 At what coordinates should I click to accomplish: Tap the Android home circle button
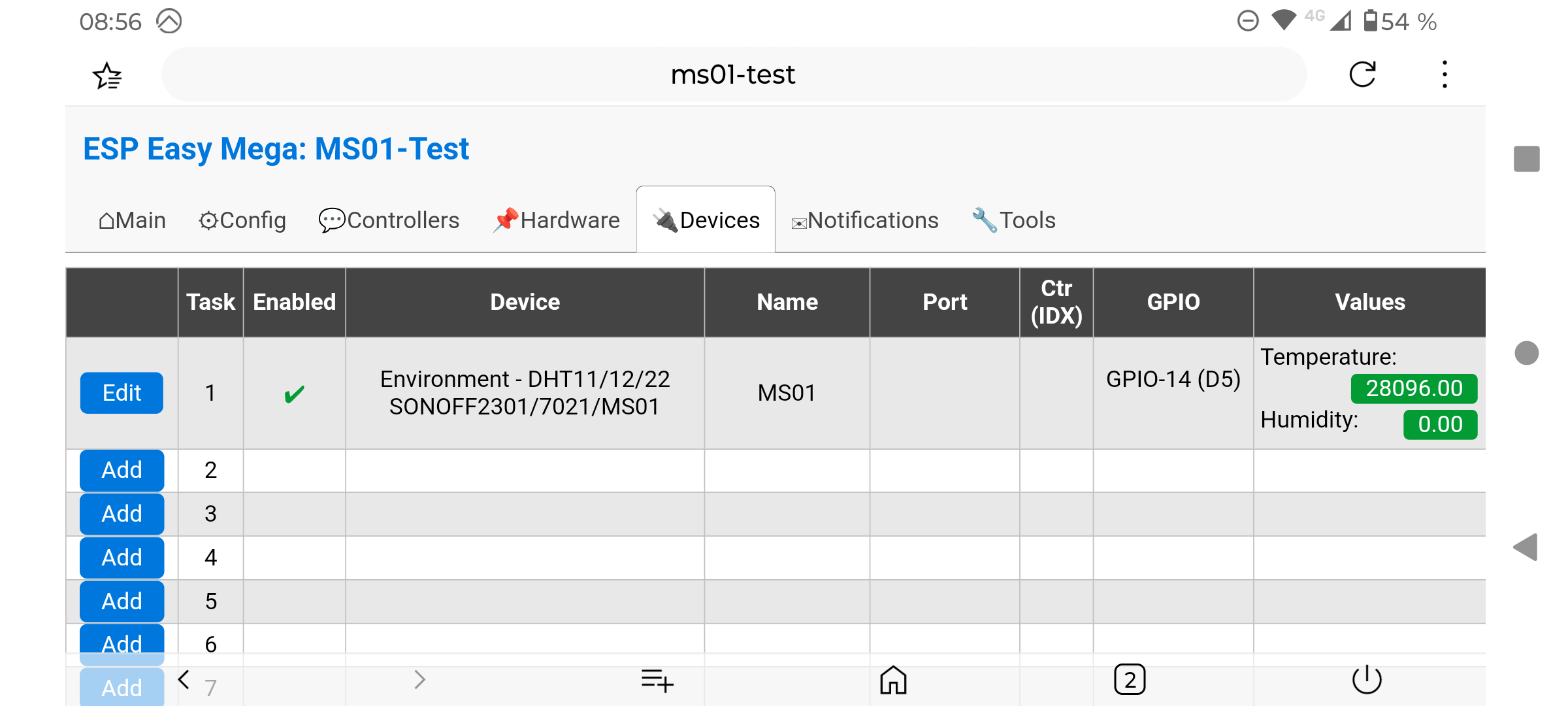pyautogui.click(x=1527, y=353)
